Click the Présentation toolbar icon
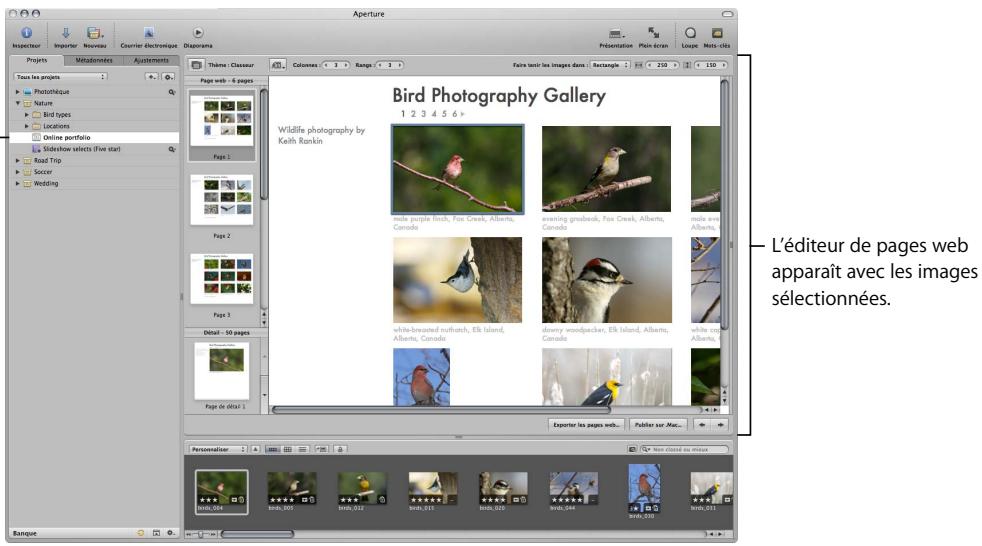This screenshot has width=982, height=546. pyautogui.click(x=616, y=33)
